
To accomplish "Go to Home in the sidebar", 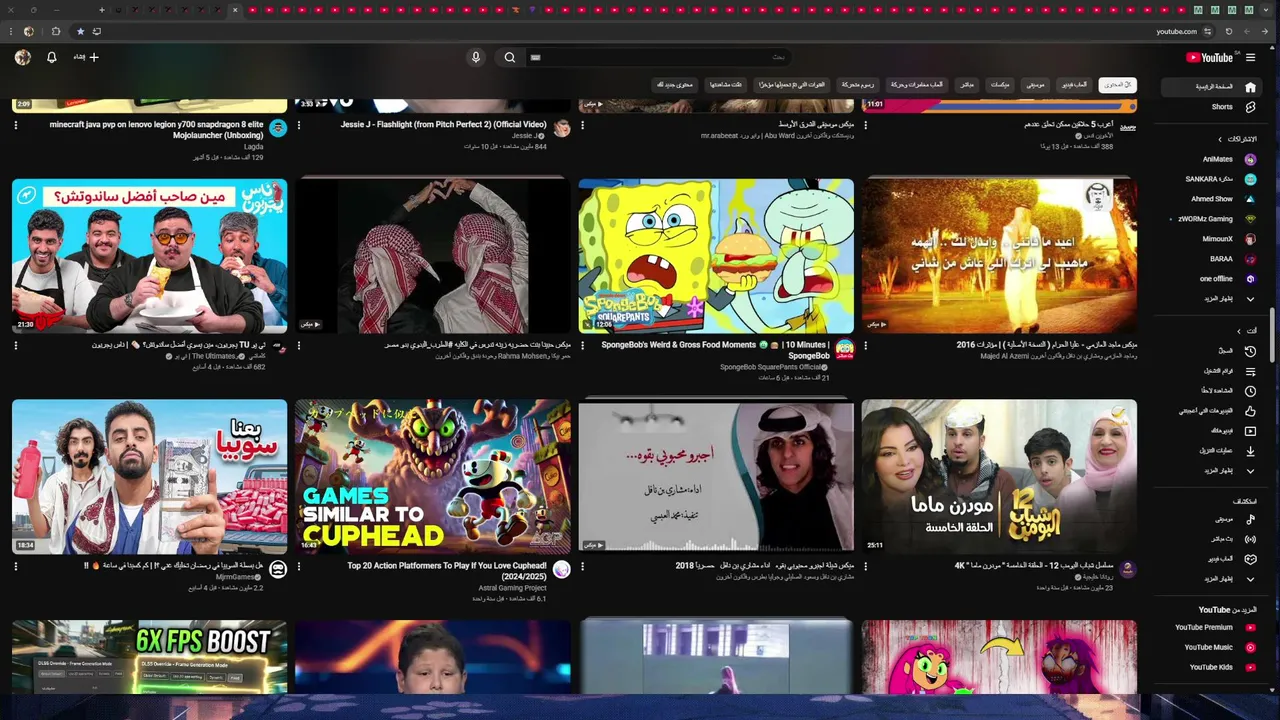I will [1213, 87].
